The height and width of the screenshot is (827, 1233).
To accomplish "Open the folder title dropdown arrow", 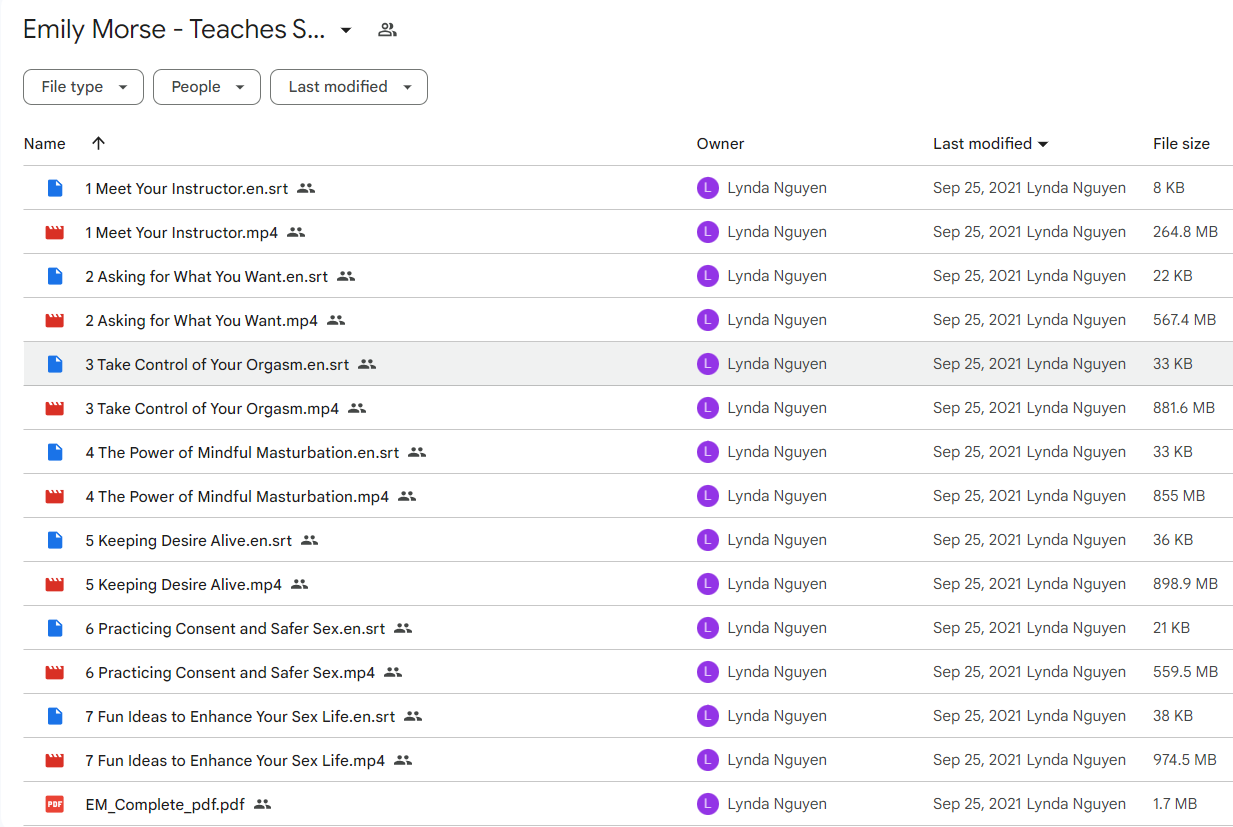I will tap(346, 30).
